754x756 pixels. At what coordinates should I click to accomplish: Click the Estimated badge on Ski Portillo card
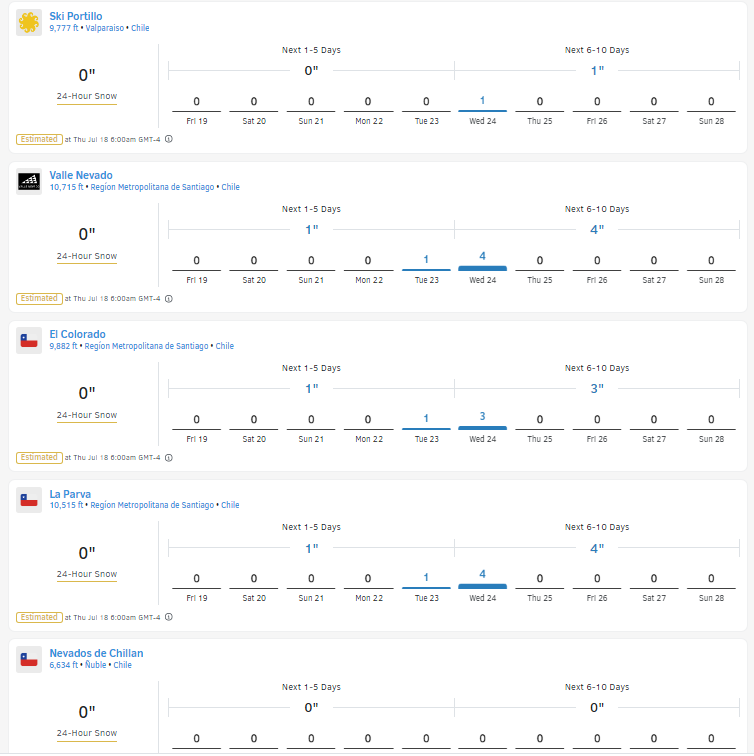39,139
